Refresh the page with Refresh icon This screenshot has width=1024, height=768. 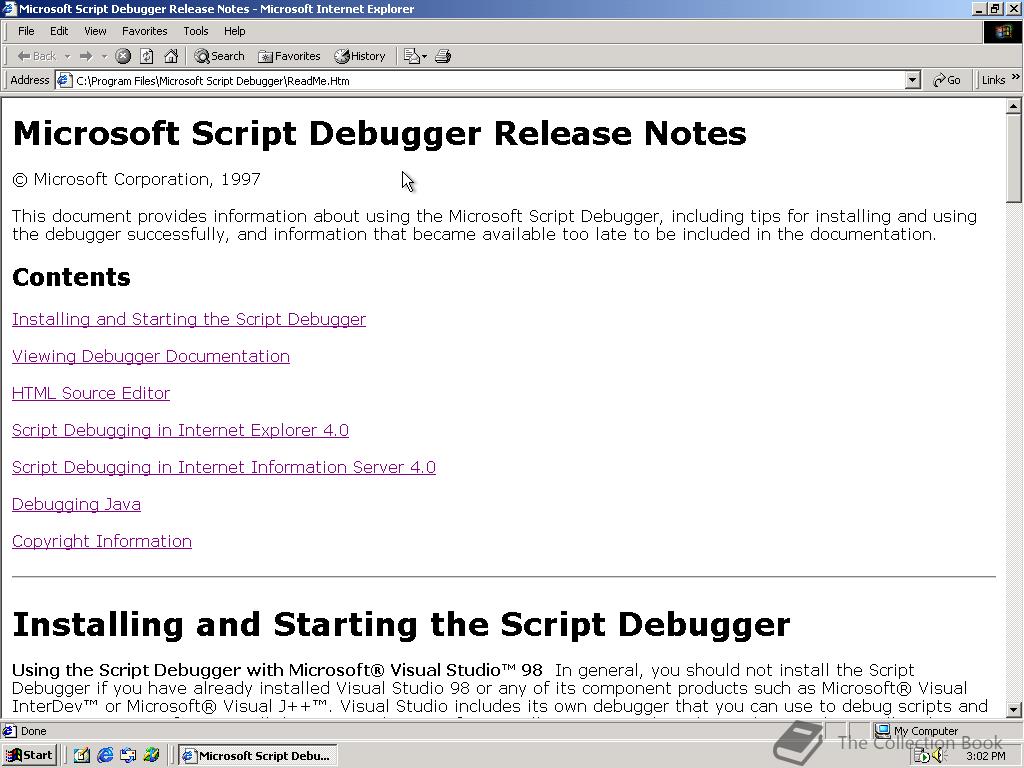[147, 56]
